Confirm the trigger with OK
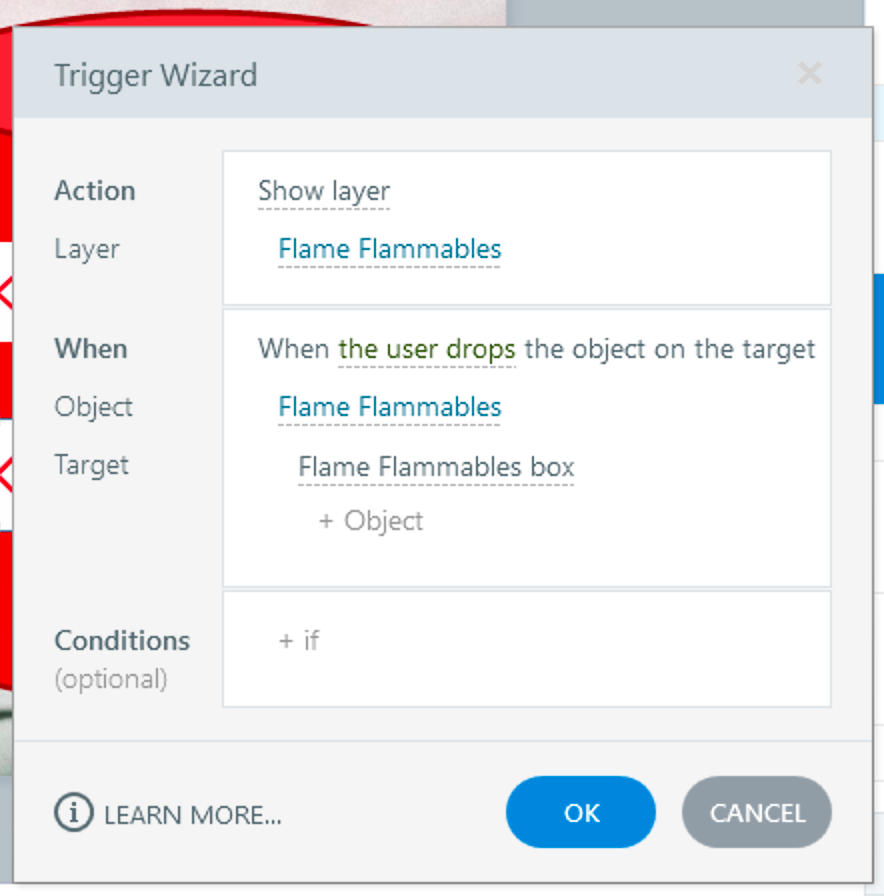Screen dimensions: 884x896 [581, 812]
